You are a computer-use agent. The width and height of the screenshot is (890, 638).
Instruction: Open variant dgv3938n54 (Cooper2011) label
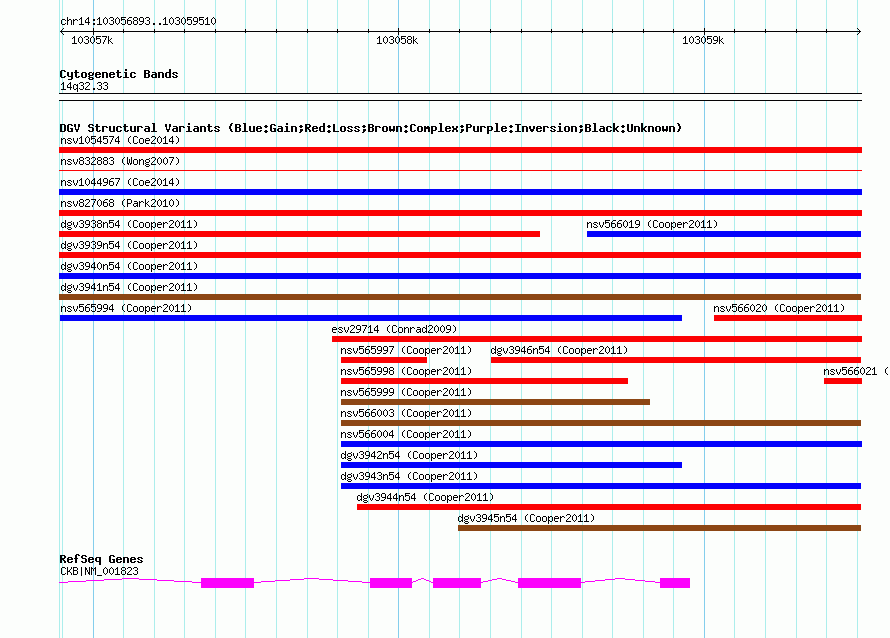129,224
